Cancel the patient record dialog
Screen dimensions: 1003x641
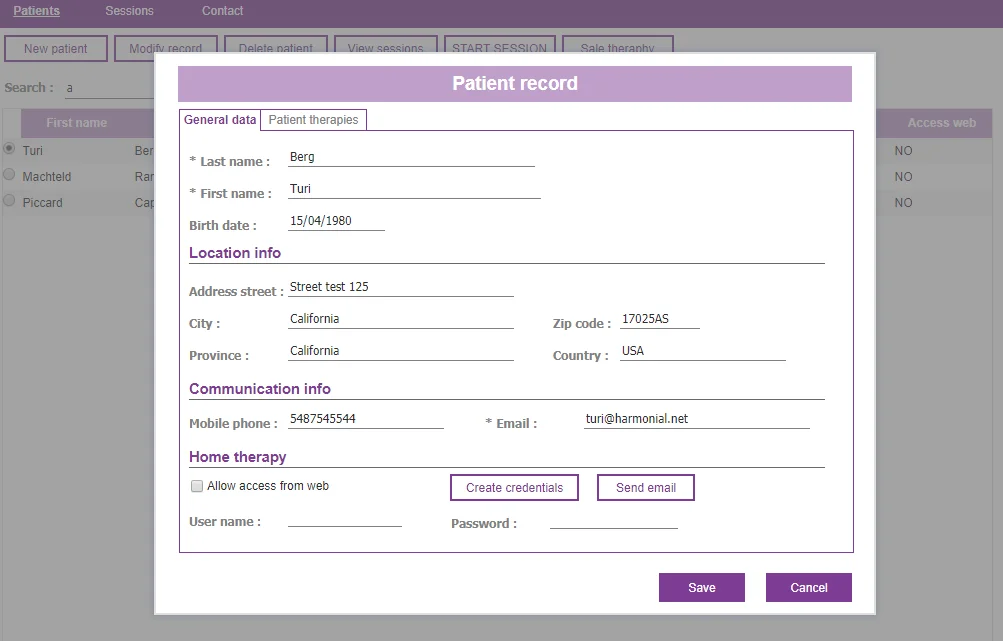808,588
